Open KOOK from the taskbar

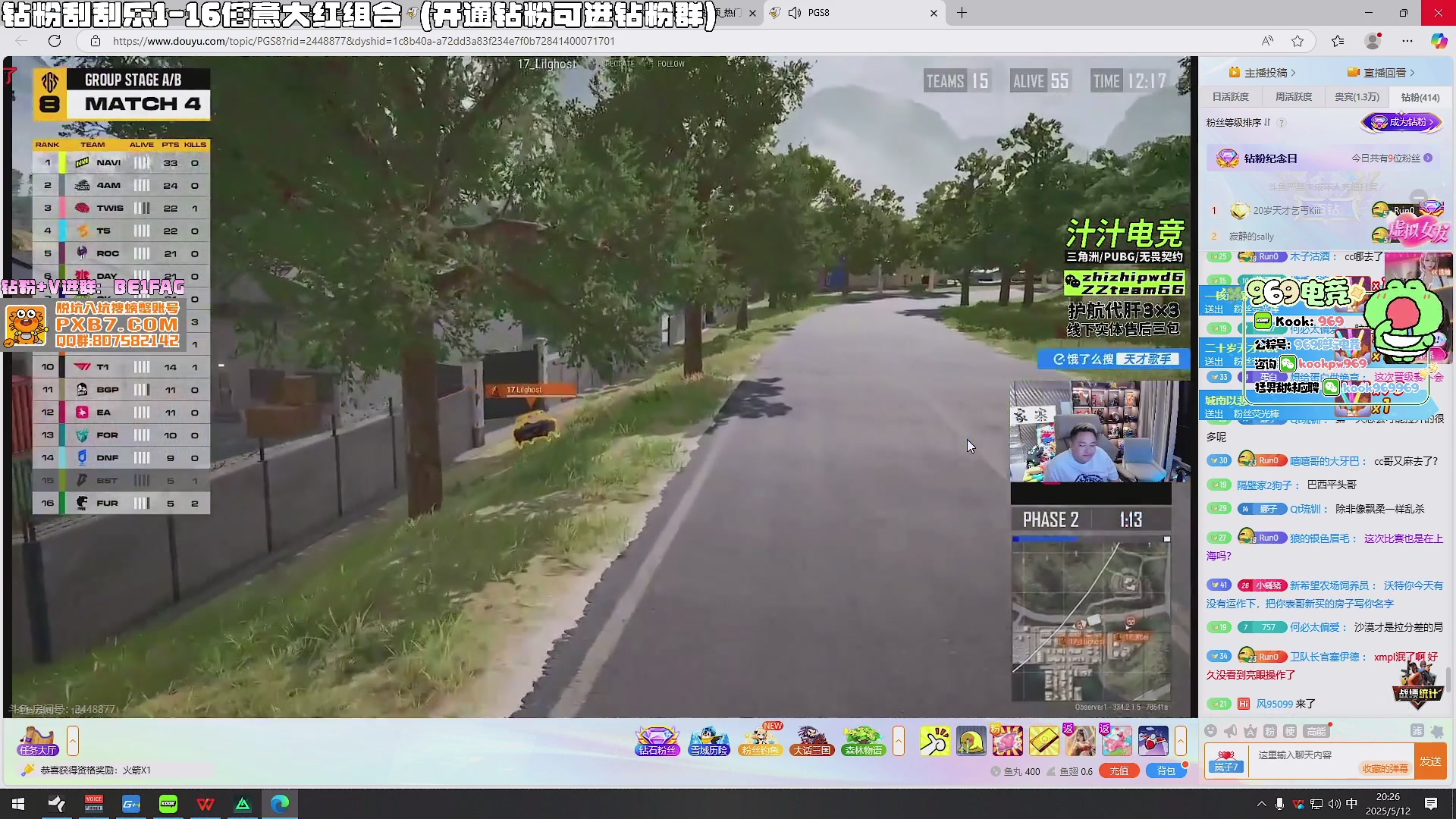(x=168, y=804)
